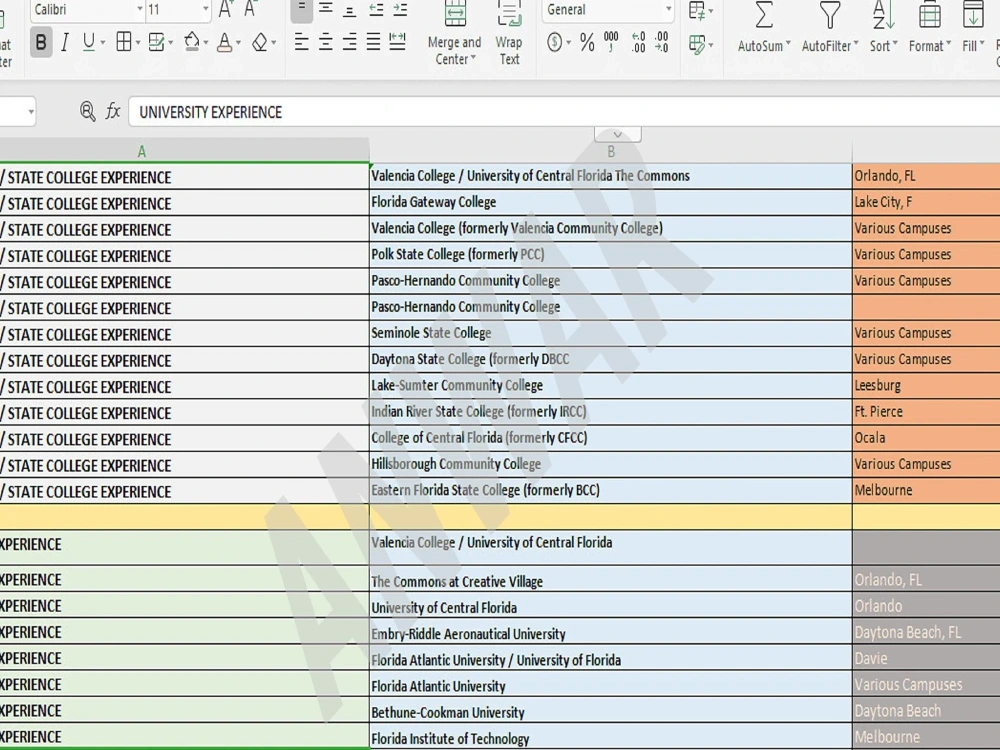Image resolution: width=1000 pixels, height=750 pixels.
Task: Expand the underline style arrow
Action: point(105,43)
